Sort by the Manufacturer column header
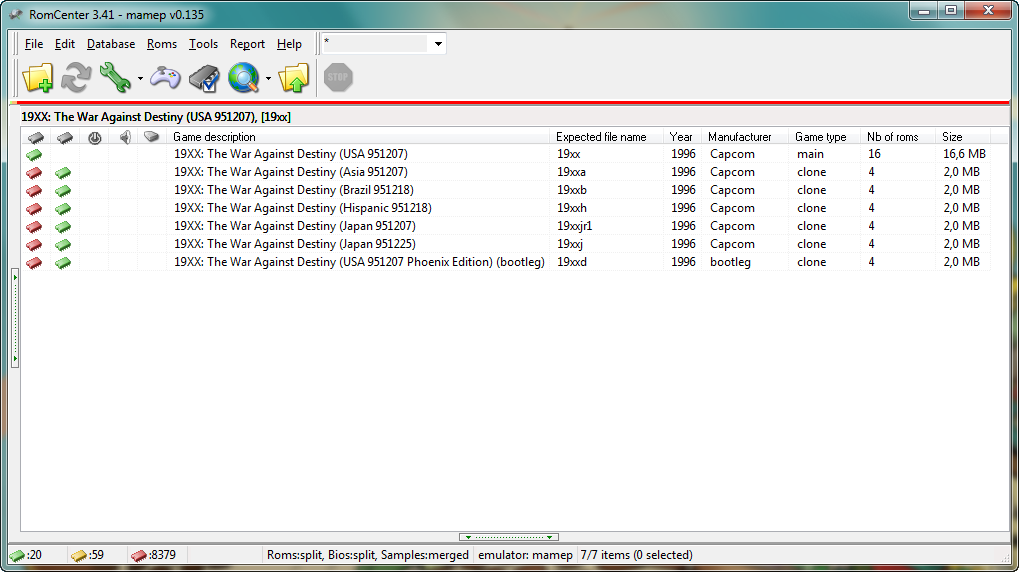 (739, 137)
